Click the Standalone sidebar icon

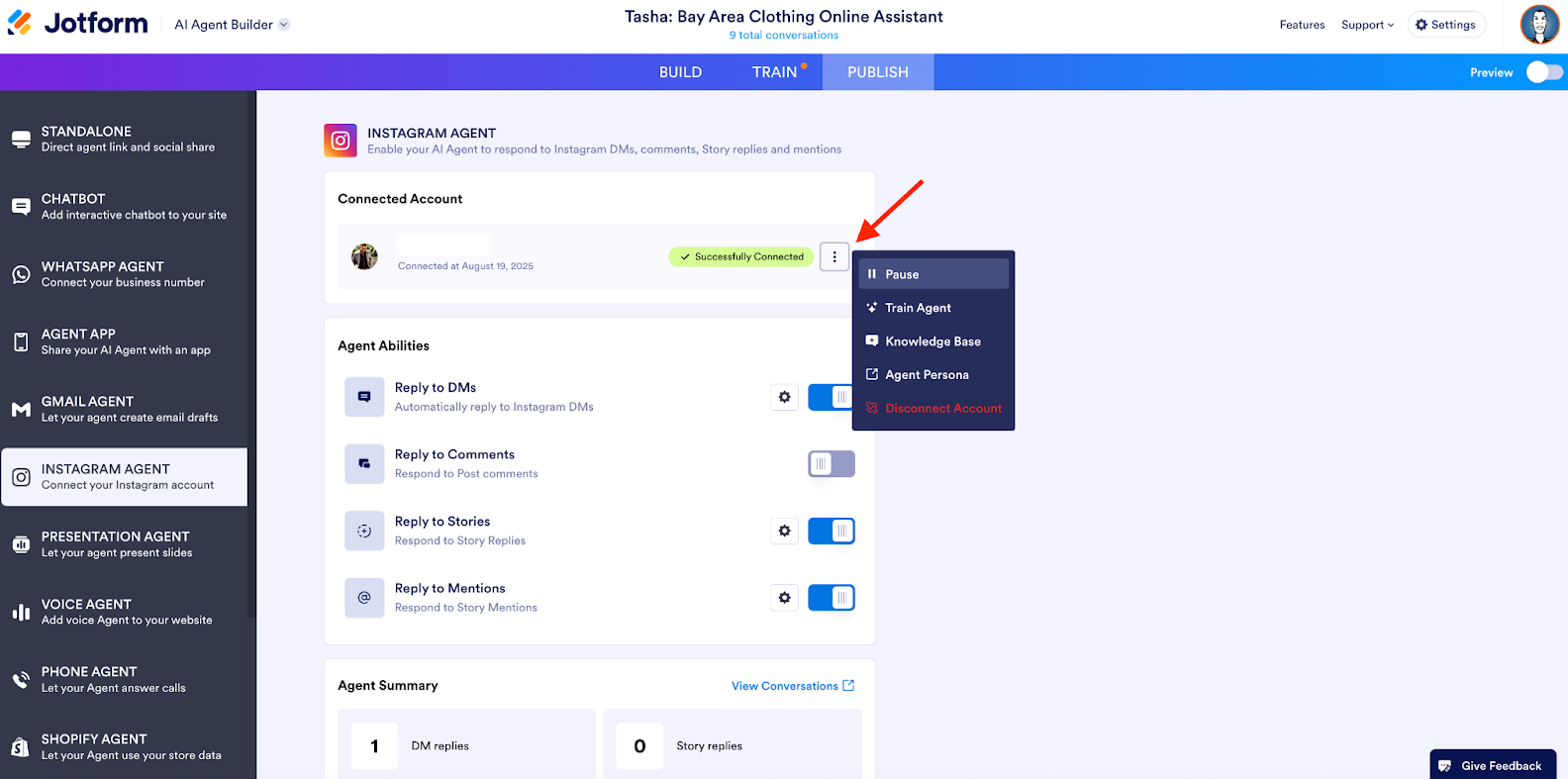click(21, 139)
